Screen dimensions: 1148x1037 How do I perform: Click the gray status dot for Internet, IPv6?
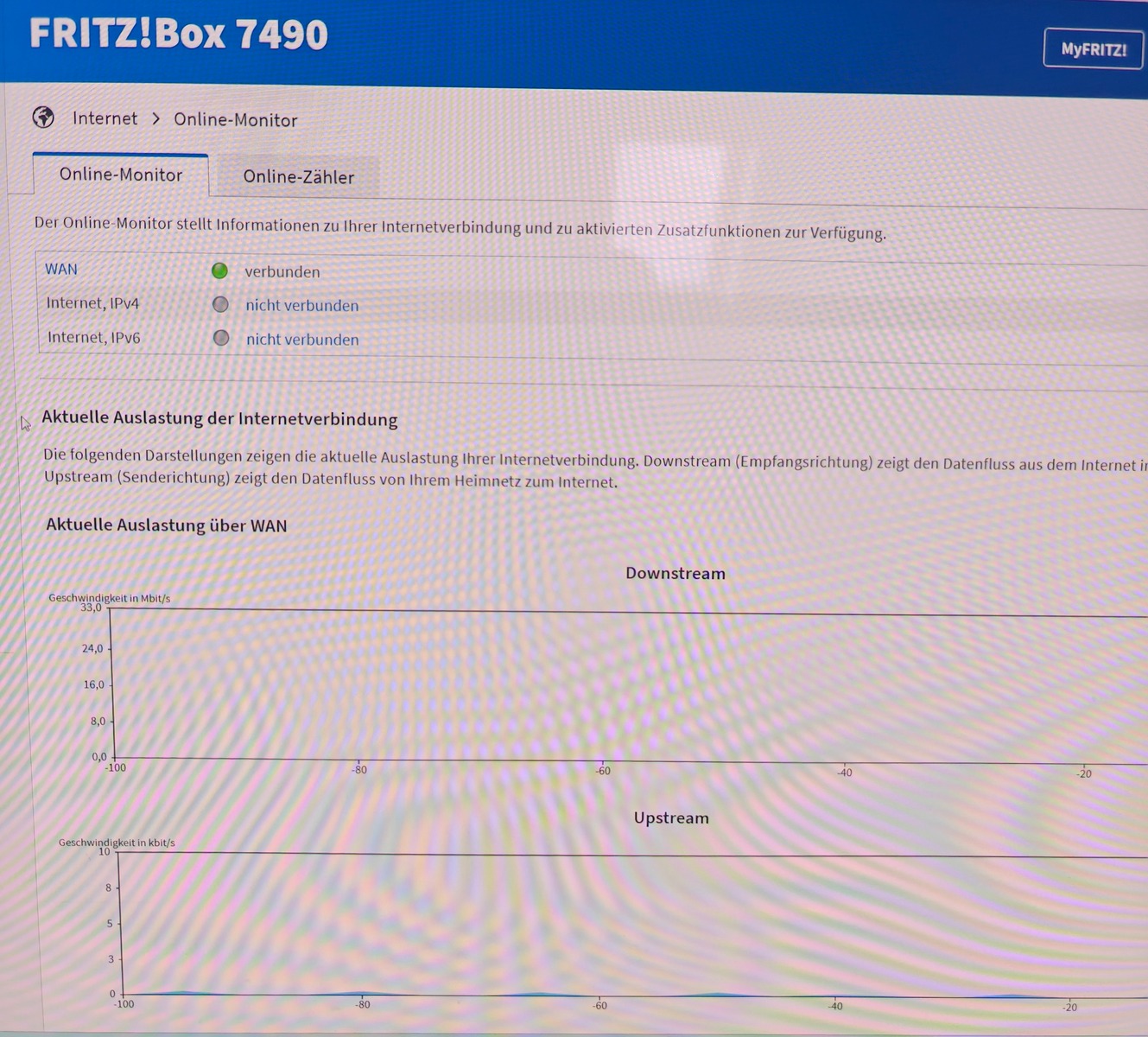point(221,338)
